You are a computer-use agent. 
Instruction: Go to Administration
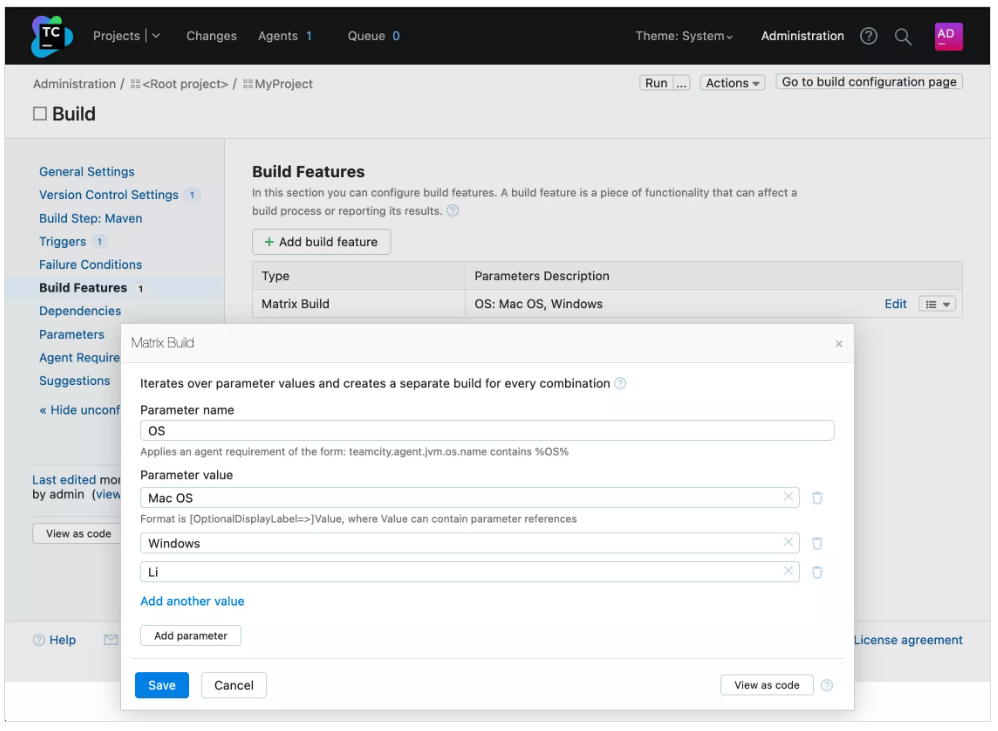(x=803, y=36)
